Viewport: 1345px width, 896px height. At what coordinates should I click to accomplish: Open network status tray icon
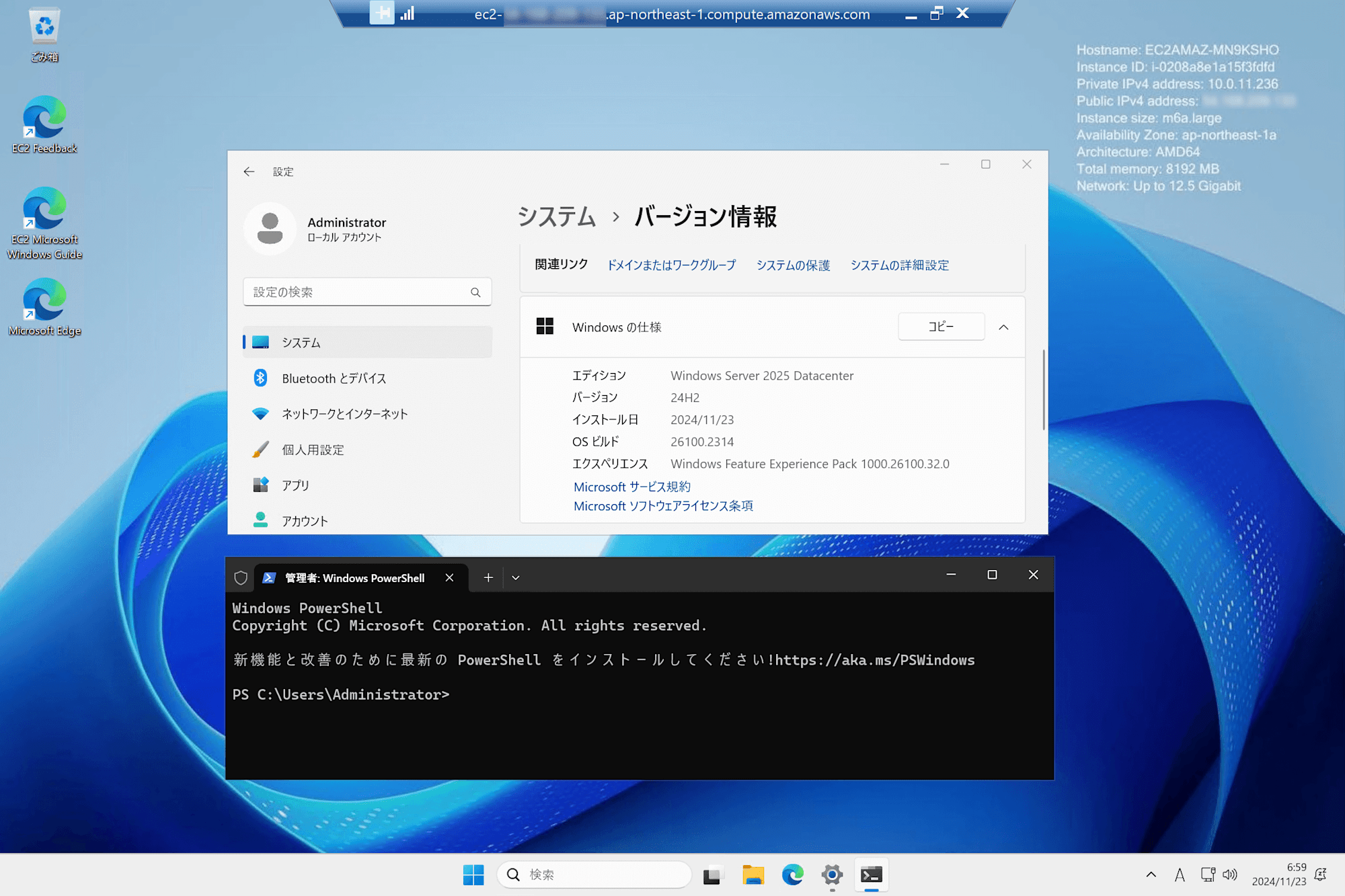[x=1208, y=874]
